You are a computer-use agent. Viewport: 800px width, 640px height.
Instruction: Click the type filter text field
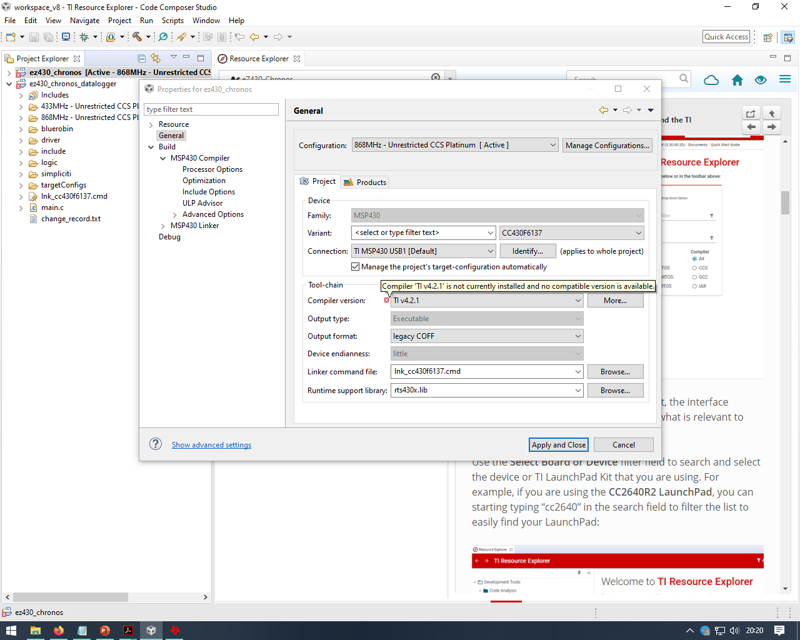coord(210,108)
